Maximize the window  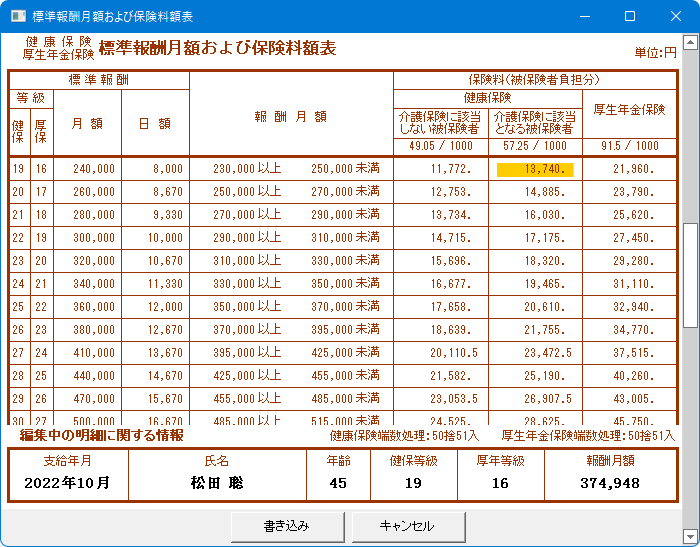point(630,17)
